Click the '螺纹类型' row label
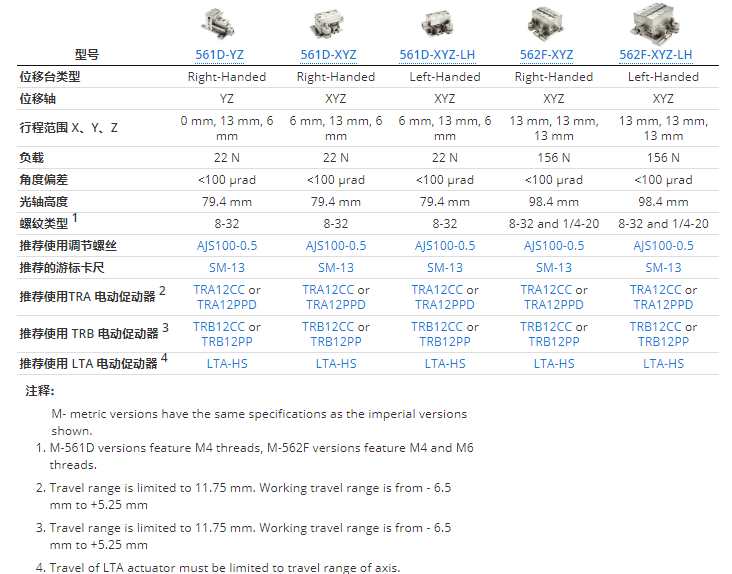 click(x=43, y=224)
